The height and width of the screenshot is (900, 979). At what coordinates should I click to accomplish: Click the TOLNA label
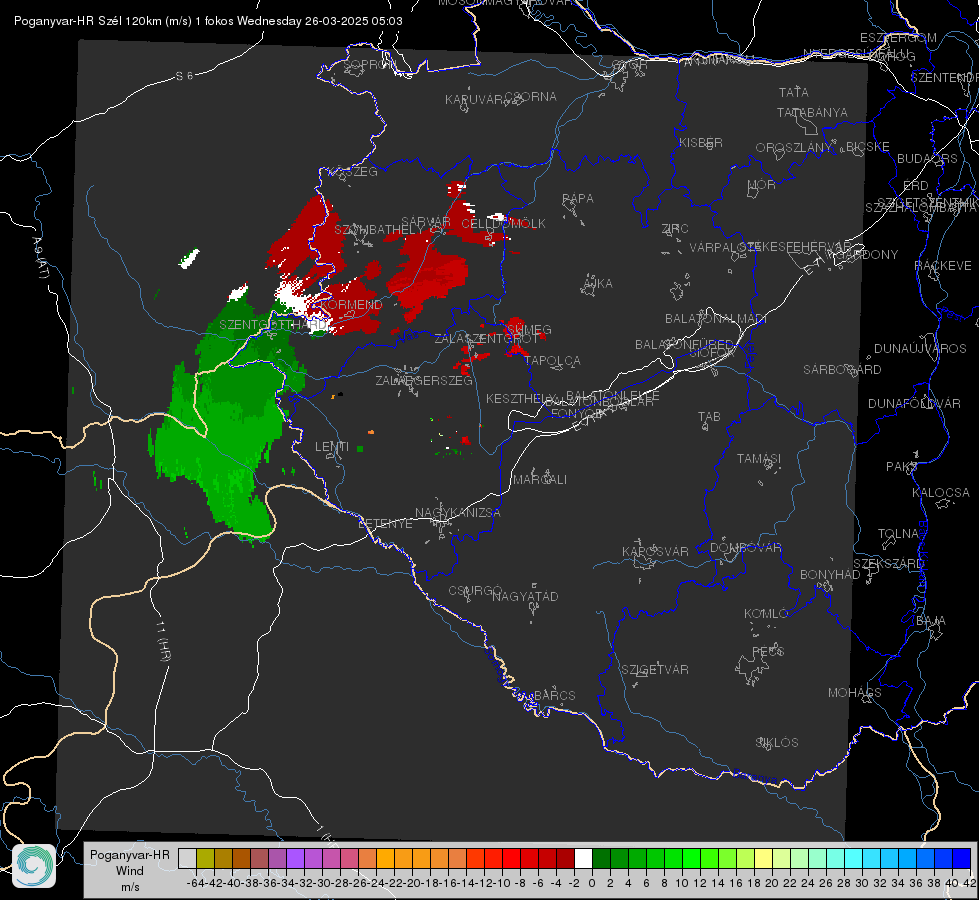point(898,534)
